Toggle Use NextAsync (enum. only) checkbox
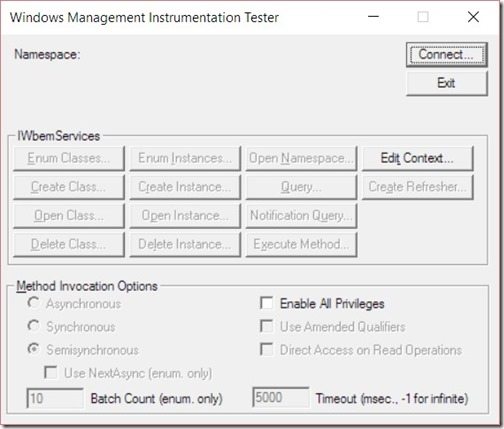Viewport: 504px width, 429px height. pyautogui.click(x=51, y=373)
